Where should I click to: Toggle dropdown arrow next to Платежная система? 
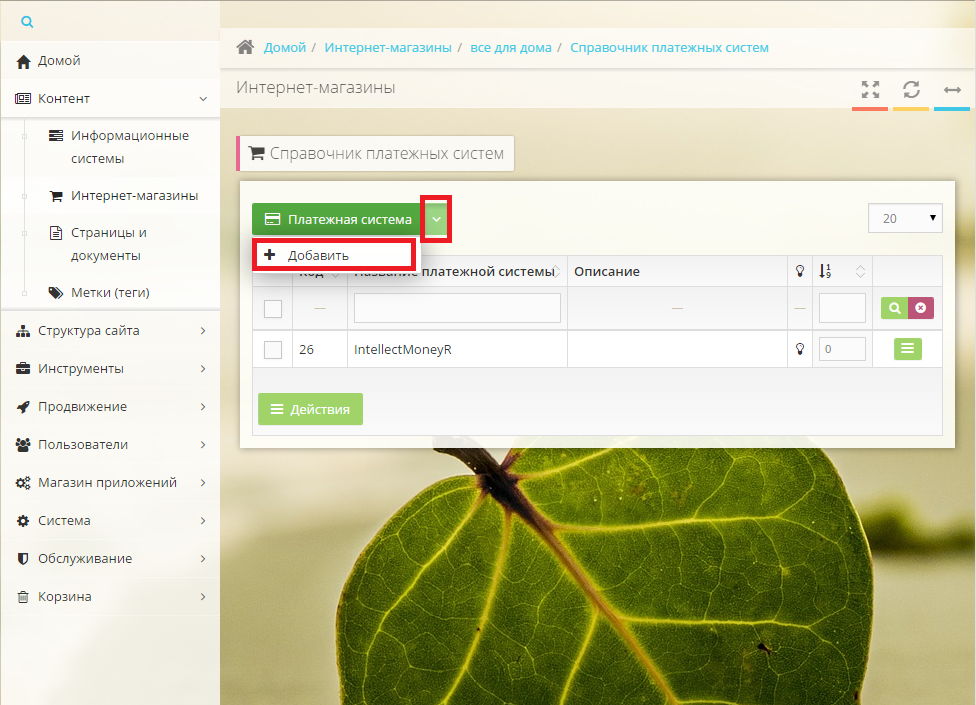click(x=436, y=219)
